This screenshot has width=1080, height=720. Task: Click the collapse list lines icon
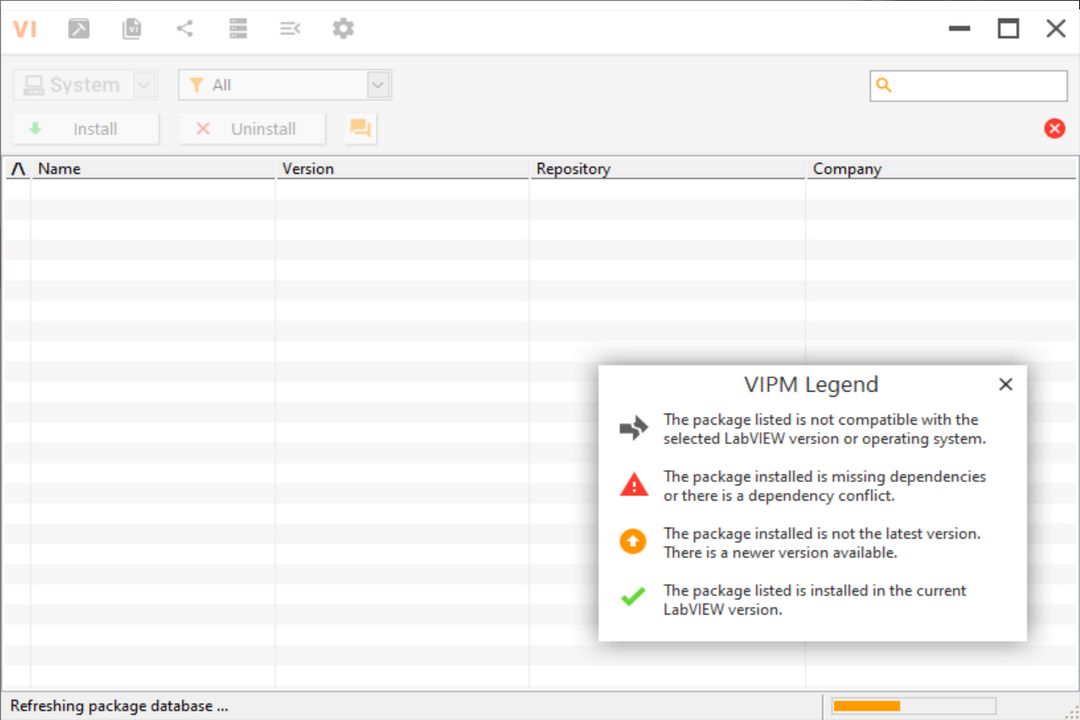click(x=290, y=29)
